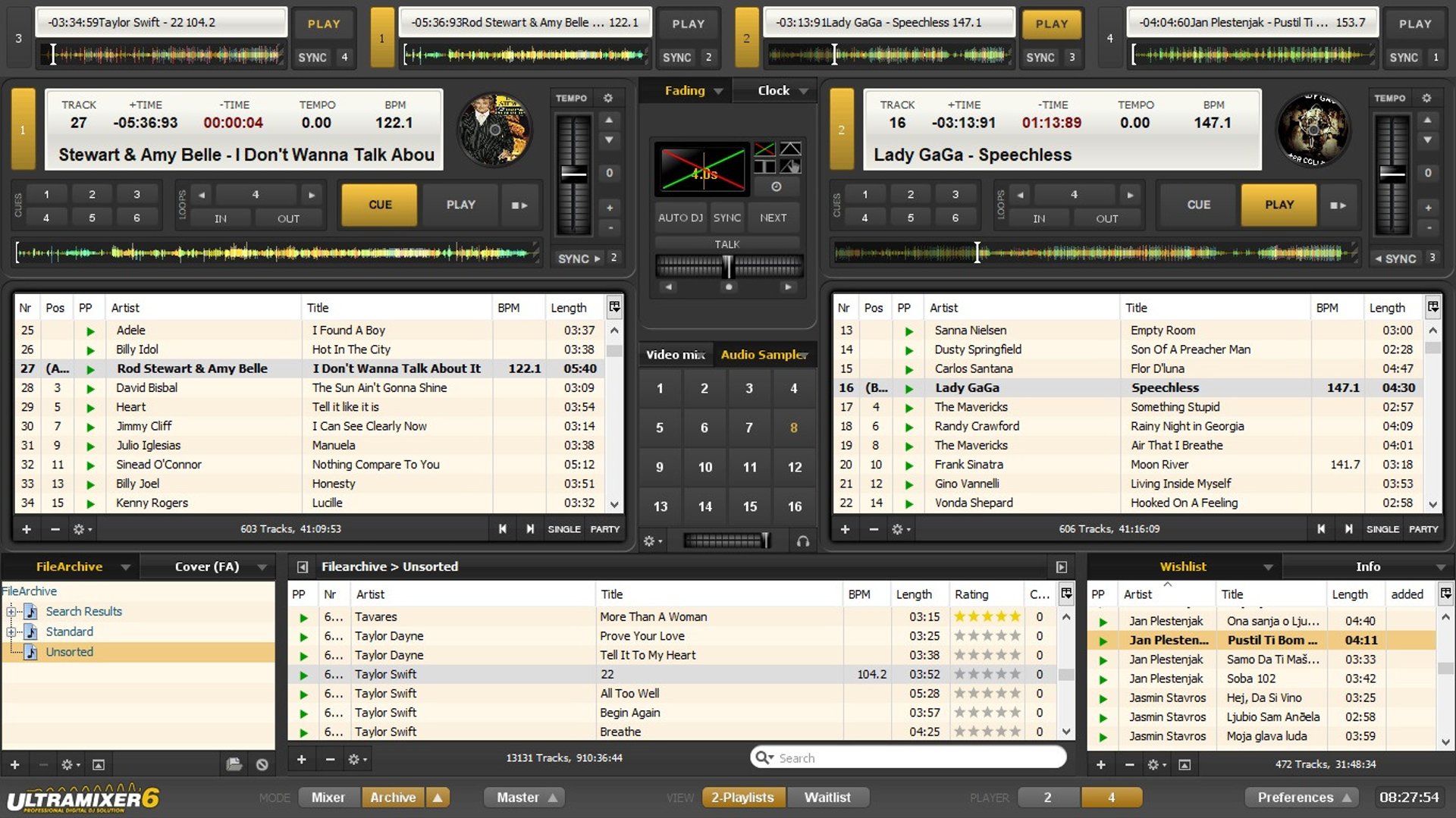
Task: Add a track to the right playlist with plus
Action: coord(845,529)
